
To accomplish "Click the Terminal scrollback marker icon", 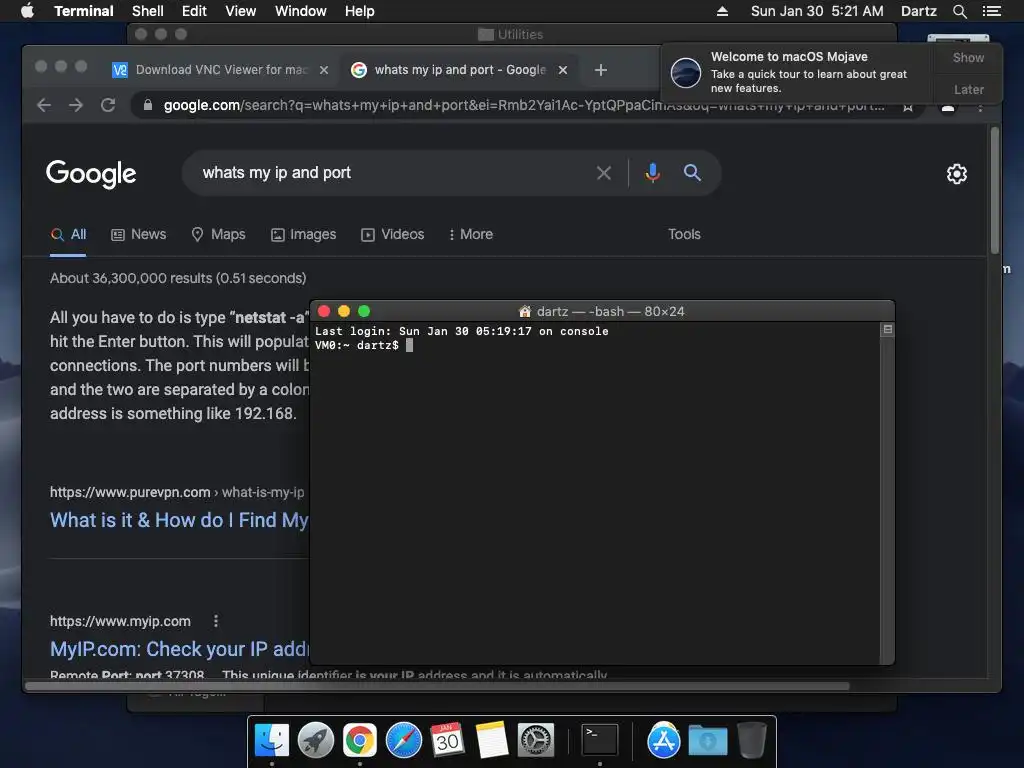I will click(888, 330).
